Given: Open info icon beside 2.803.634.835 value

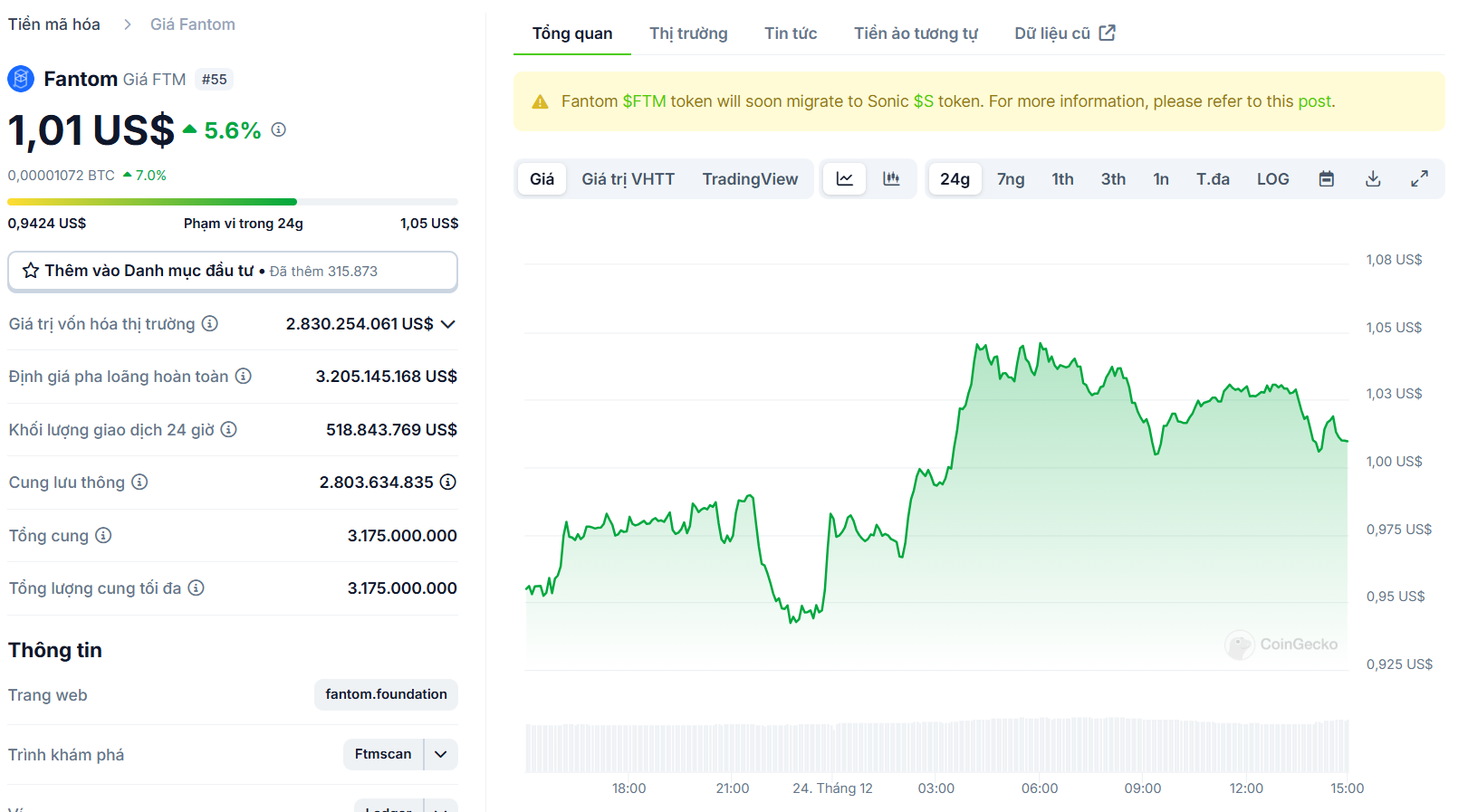Looking at the screenshot, I should coord(448,482).
